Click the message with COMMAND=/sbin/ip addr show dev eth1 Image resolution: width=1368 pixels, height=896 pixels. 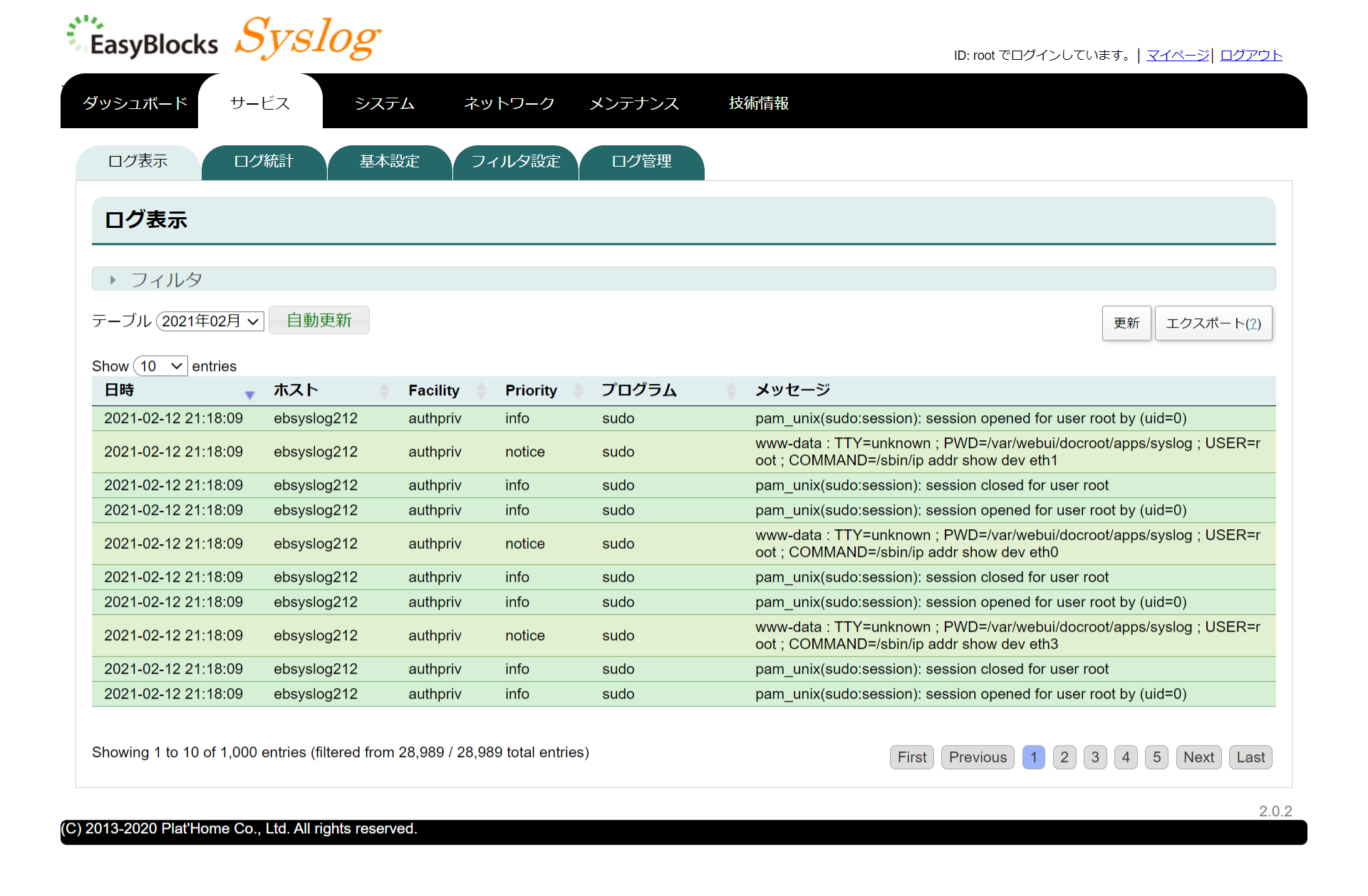click(1007, 452)
